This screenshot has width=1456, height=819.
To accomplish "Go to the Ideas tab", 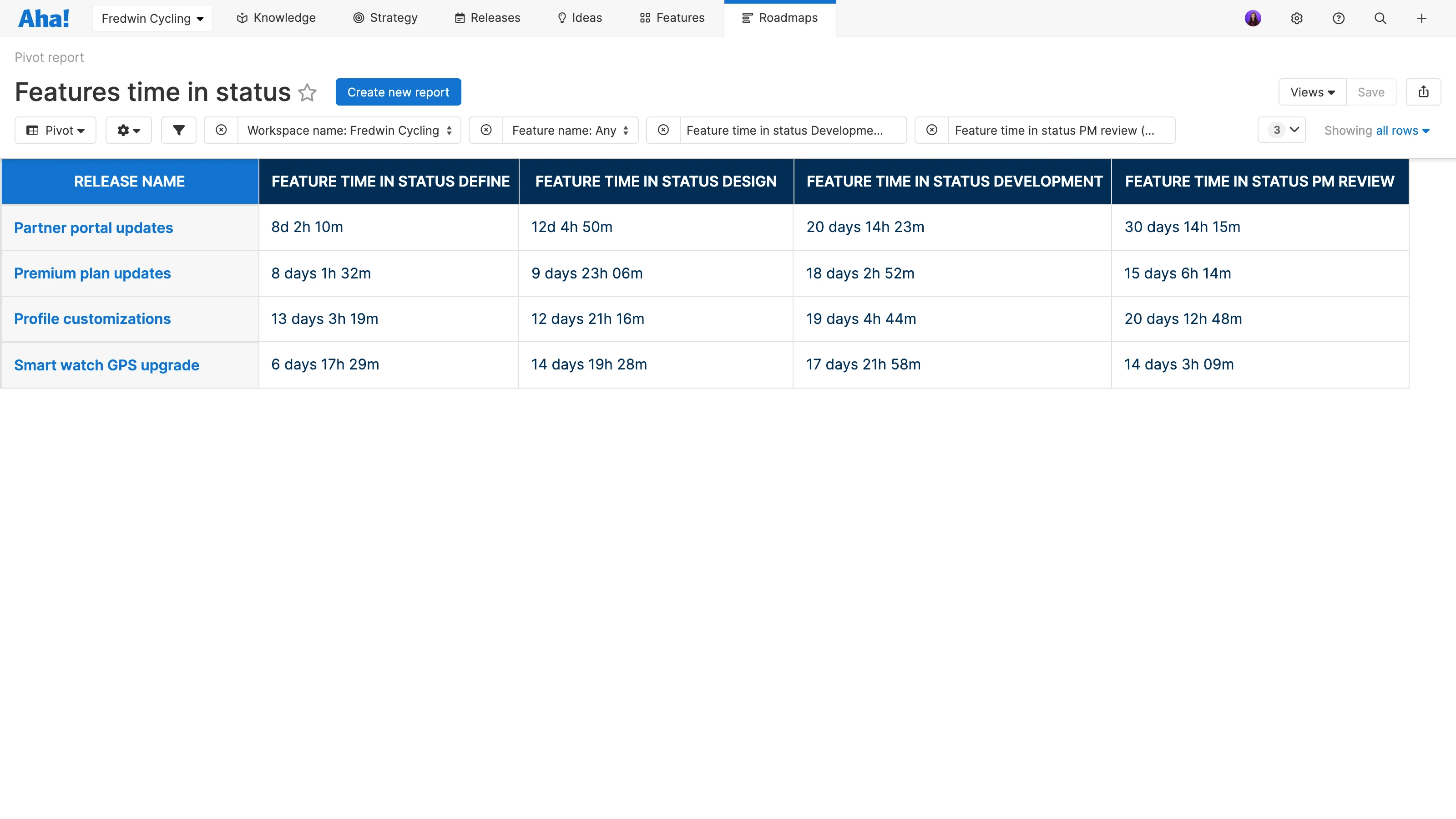I will click(x=579, y=18).
